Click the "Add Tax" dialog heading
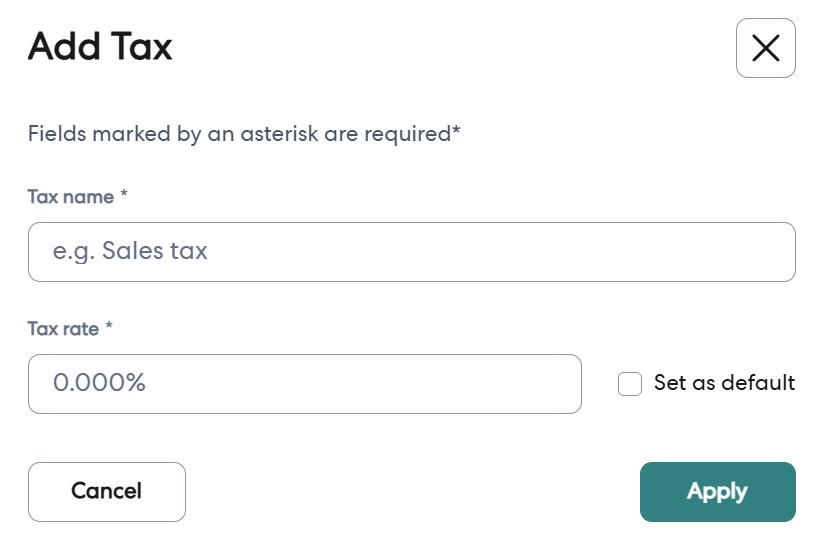 (100, 47)
